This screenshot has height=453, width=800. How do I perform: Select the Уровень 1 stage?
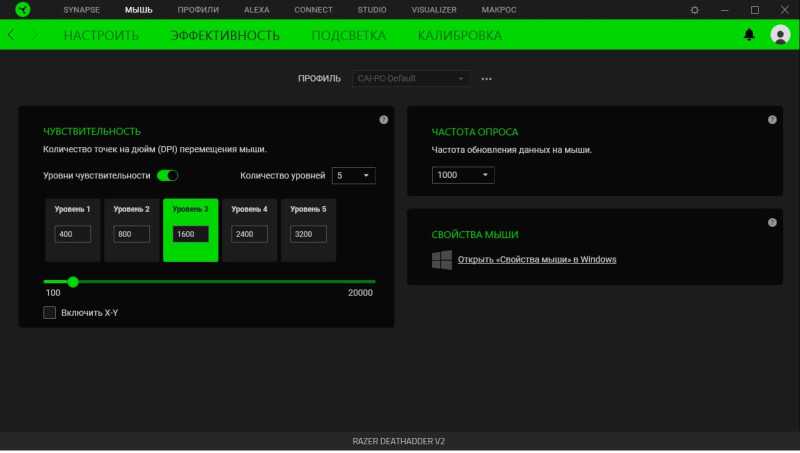click(x=72, y=230)
